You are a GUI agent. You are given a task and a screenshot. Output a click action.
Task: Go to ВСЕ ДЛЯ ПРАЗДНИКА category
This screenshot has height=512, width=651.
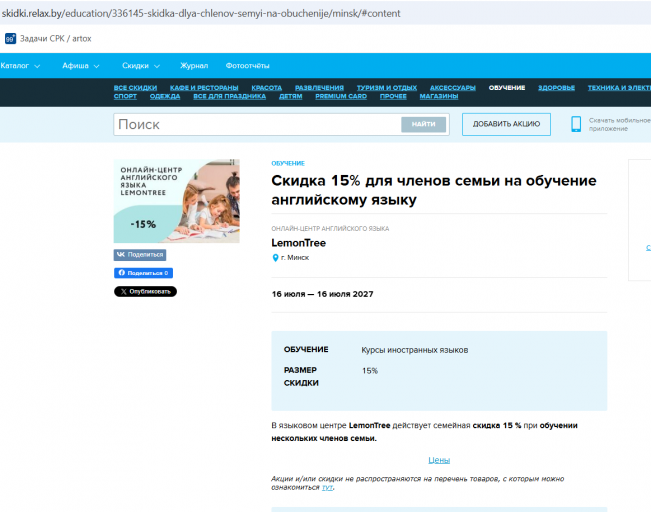click(229, 96)
